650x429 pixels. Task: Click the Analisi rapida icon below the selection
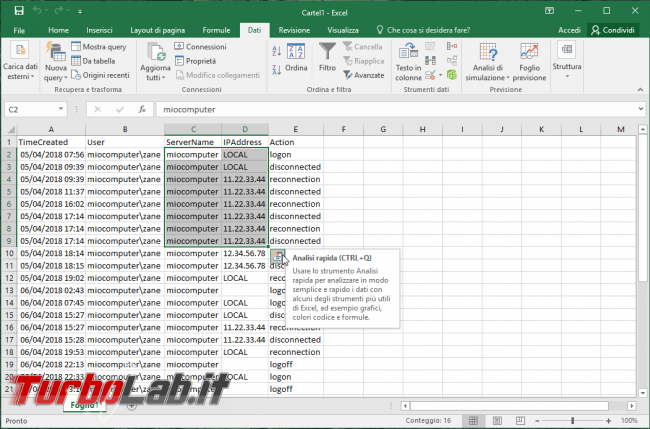(278, 257)
